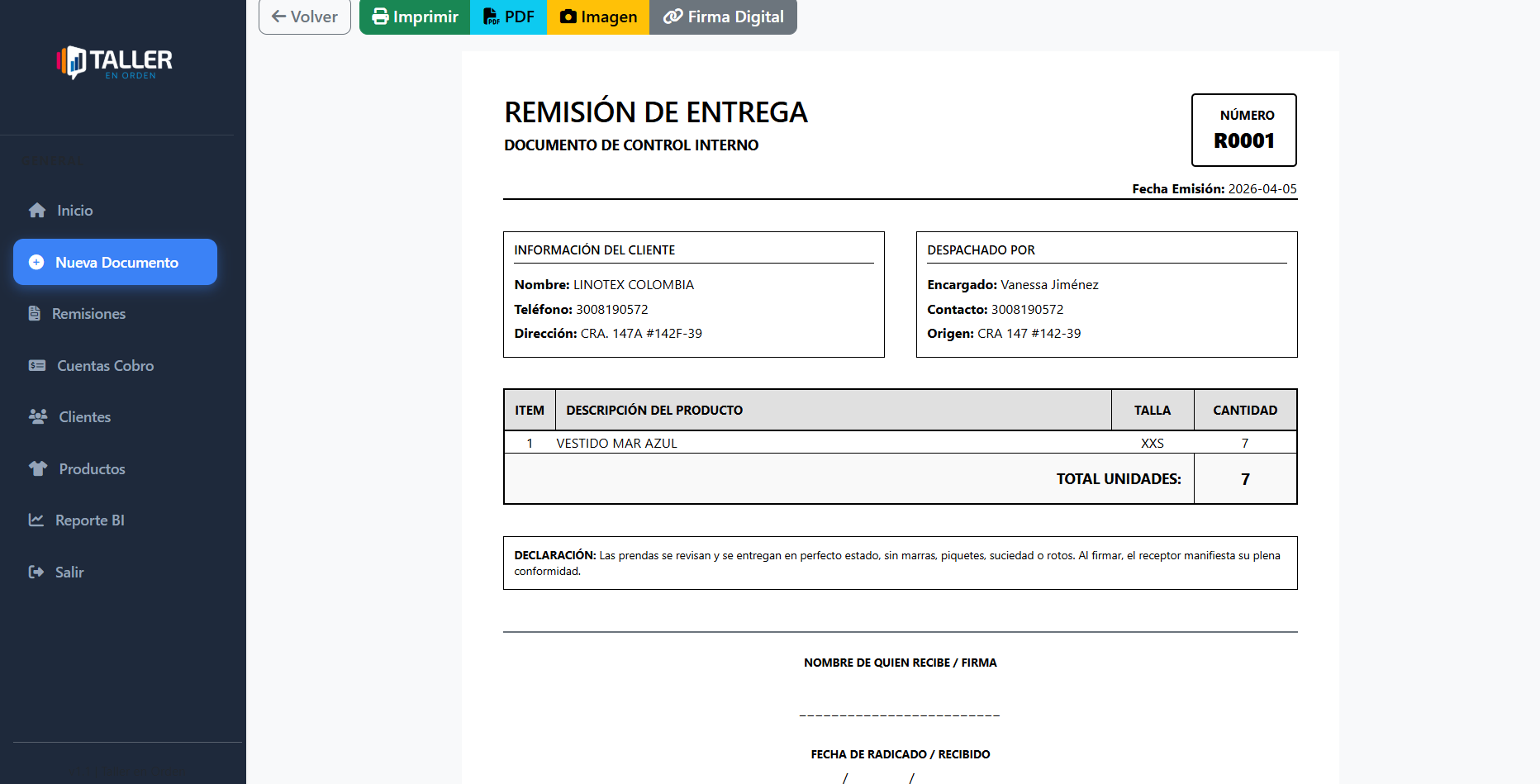The width and height of the screenshot is (1540, 784).
Task: Open the Remisiones menu item
Action: pos(88,314)
